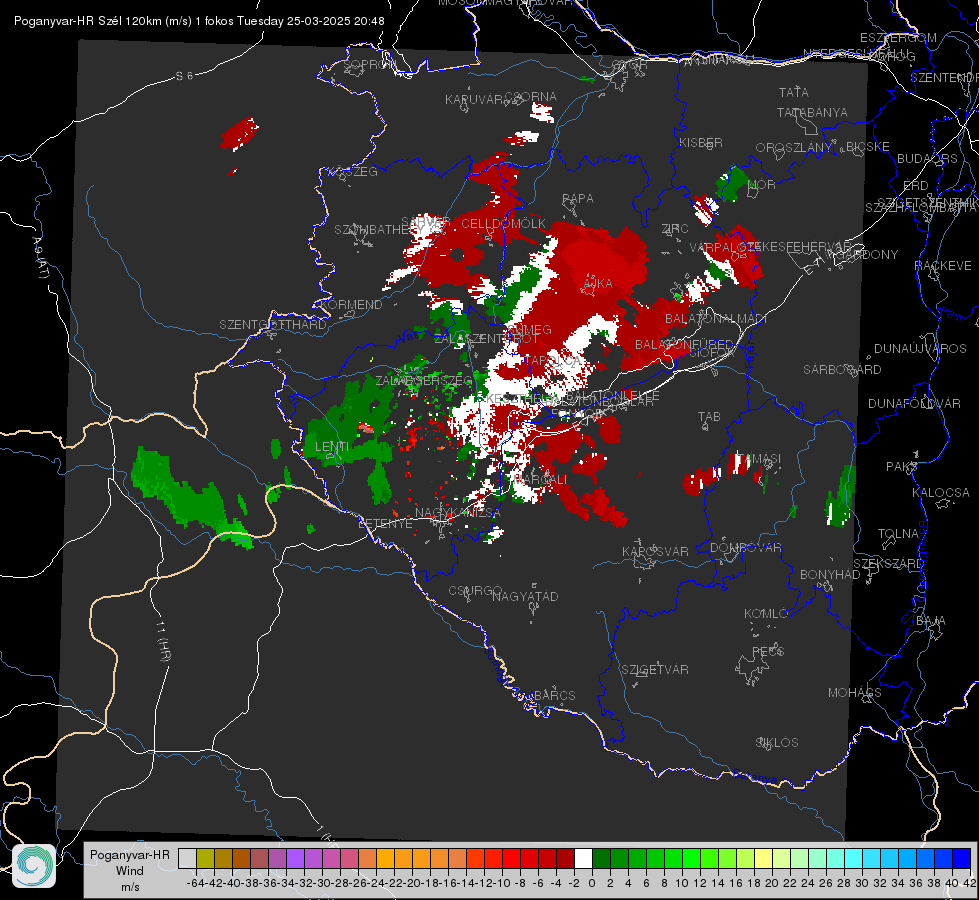
Task: Click the OROSZLÁNY label
Action: coord(794,148)
